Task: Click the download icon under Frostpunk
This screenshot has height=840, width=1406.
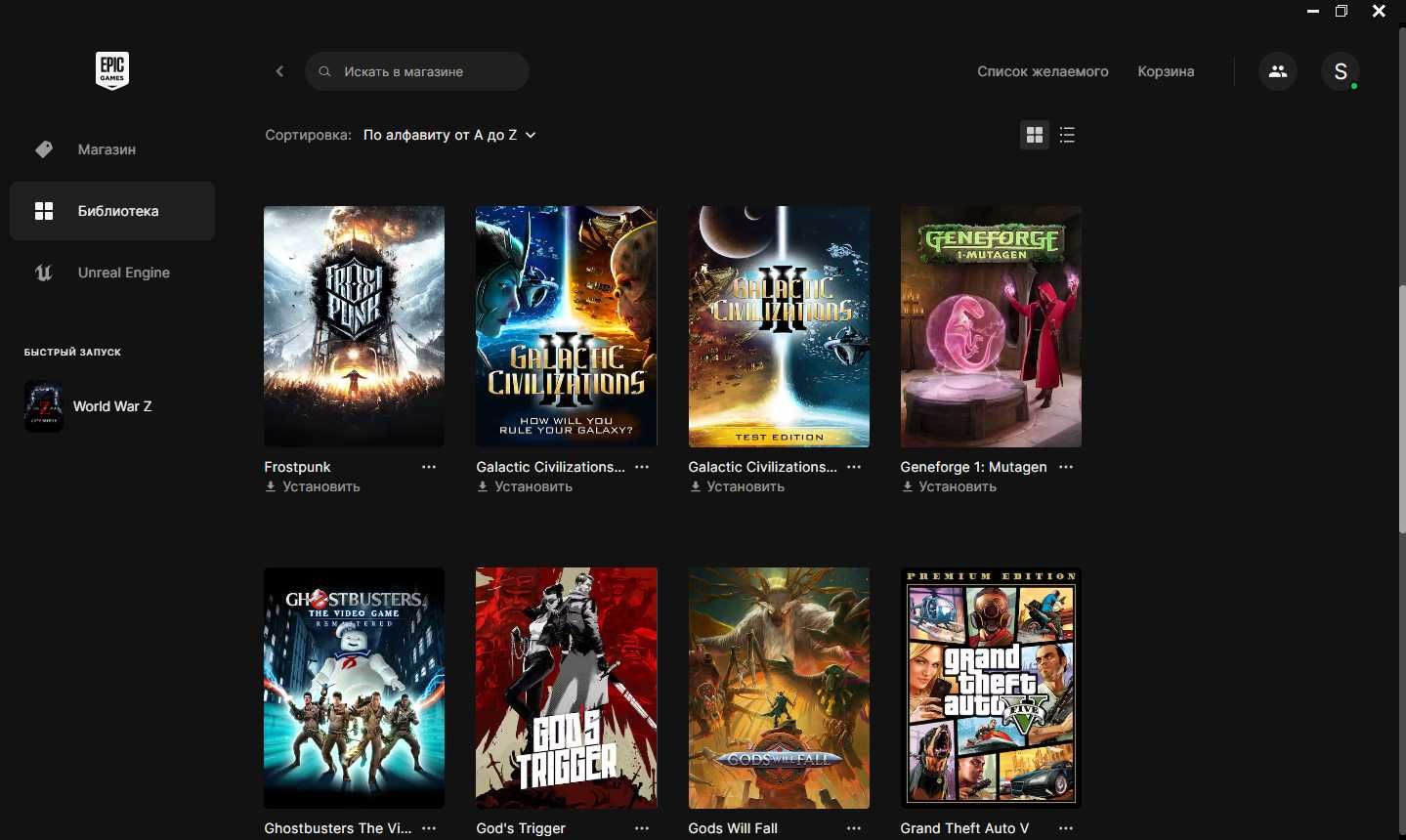Action: [x=271, y=486]
